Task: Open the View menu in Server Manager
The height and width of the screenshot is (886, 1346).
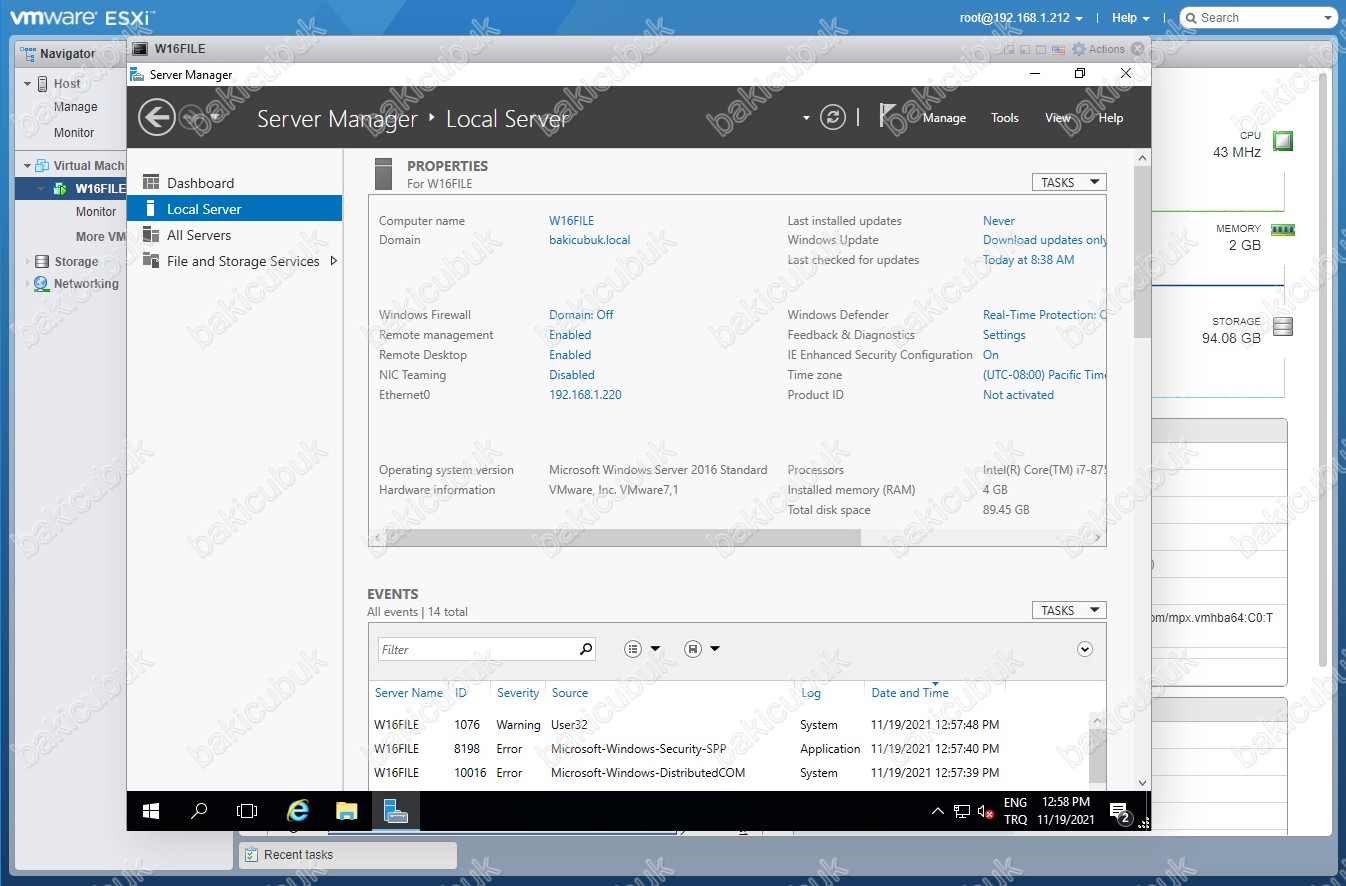Action: (1058, 118)
